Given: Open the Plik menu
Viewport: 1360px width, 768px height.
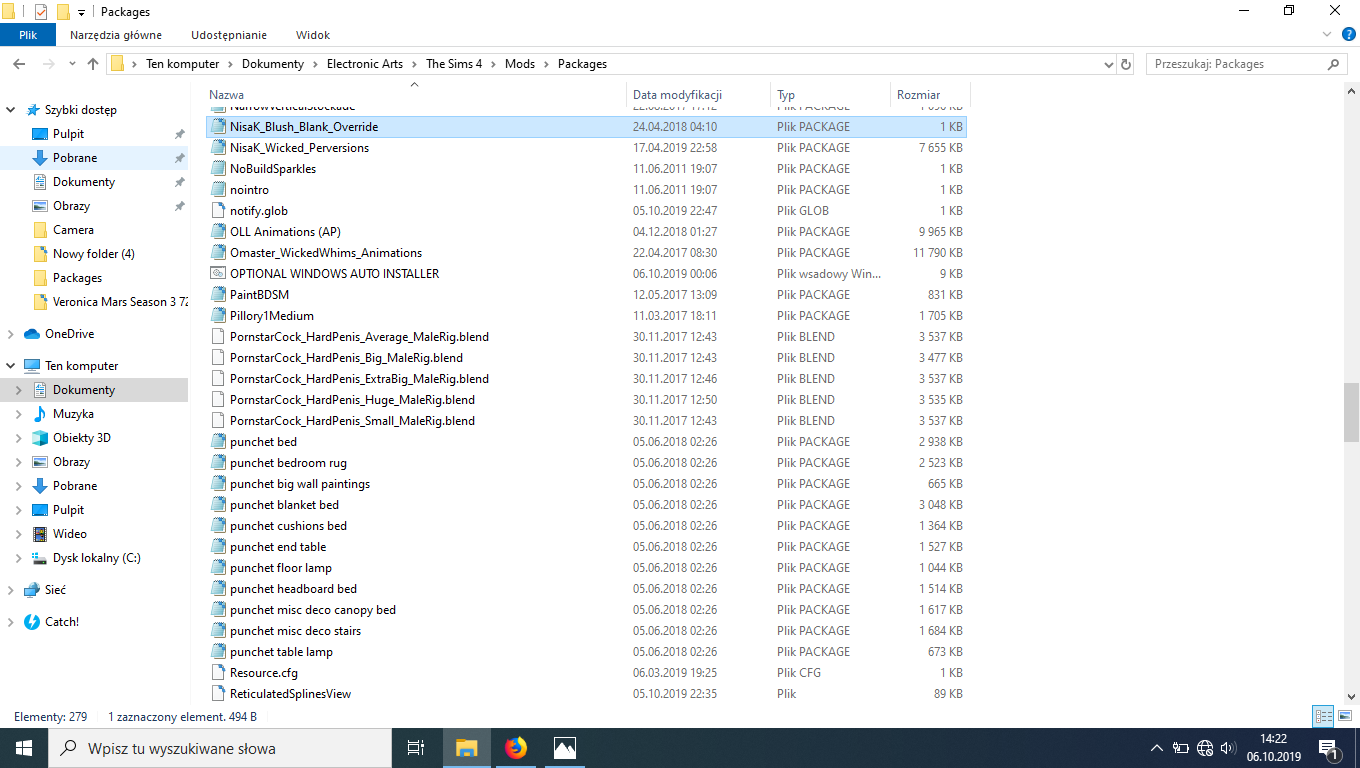Looking at the screenshot, I should [x=28, y=33].
